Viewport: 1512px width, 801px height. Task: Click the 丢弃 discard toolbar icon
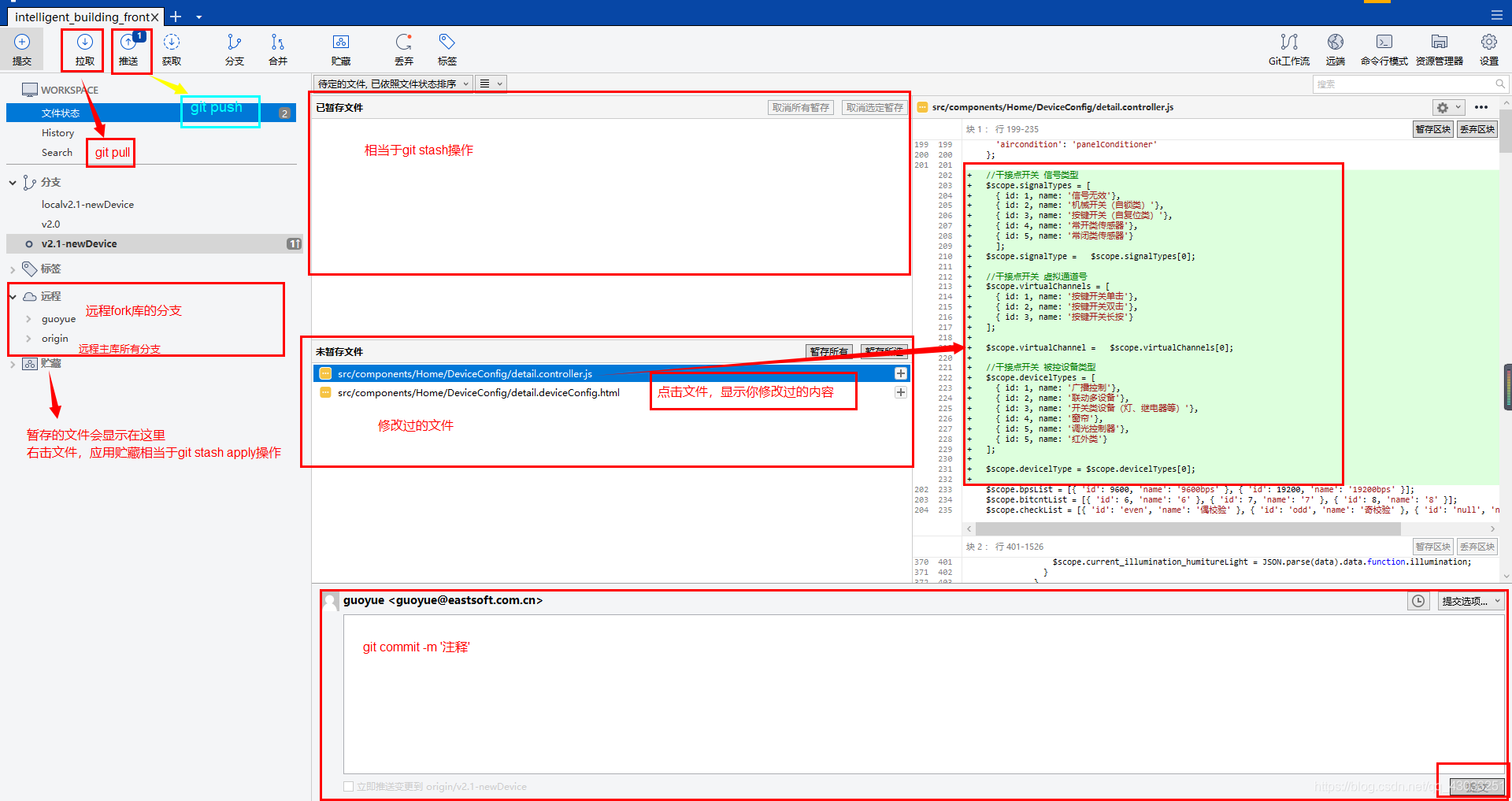(x=404, y=49)
